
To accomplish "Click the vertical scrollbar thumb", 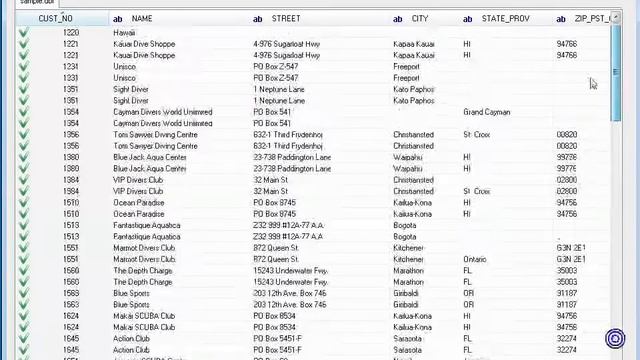I will [616, 73].
